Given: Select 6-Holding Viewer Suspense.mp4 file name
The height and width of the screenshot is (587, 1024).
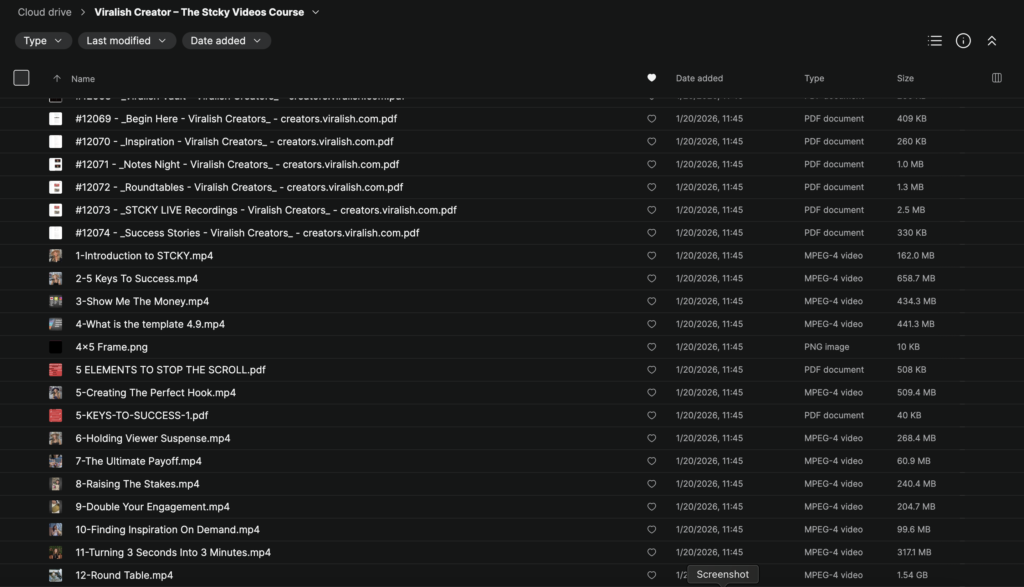Looking at the screenshot, I should (153, 438).
